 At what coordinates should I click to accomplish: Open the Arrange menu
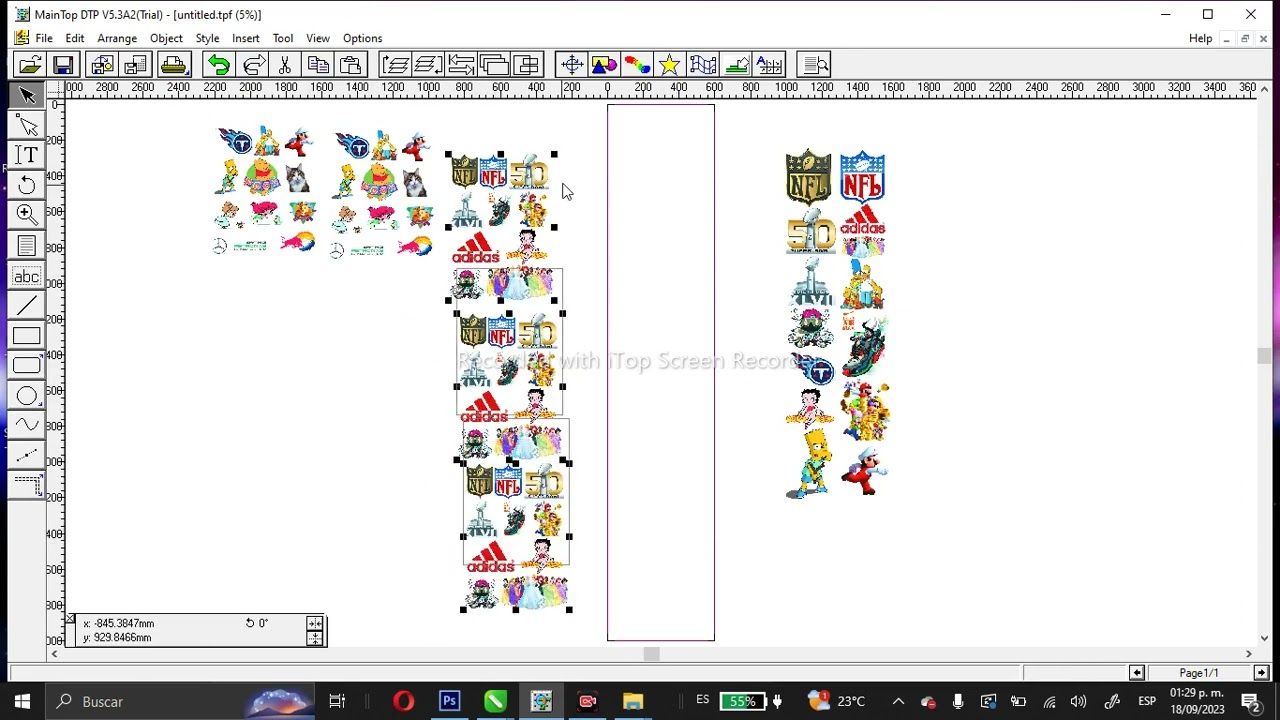(117, 39)
